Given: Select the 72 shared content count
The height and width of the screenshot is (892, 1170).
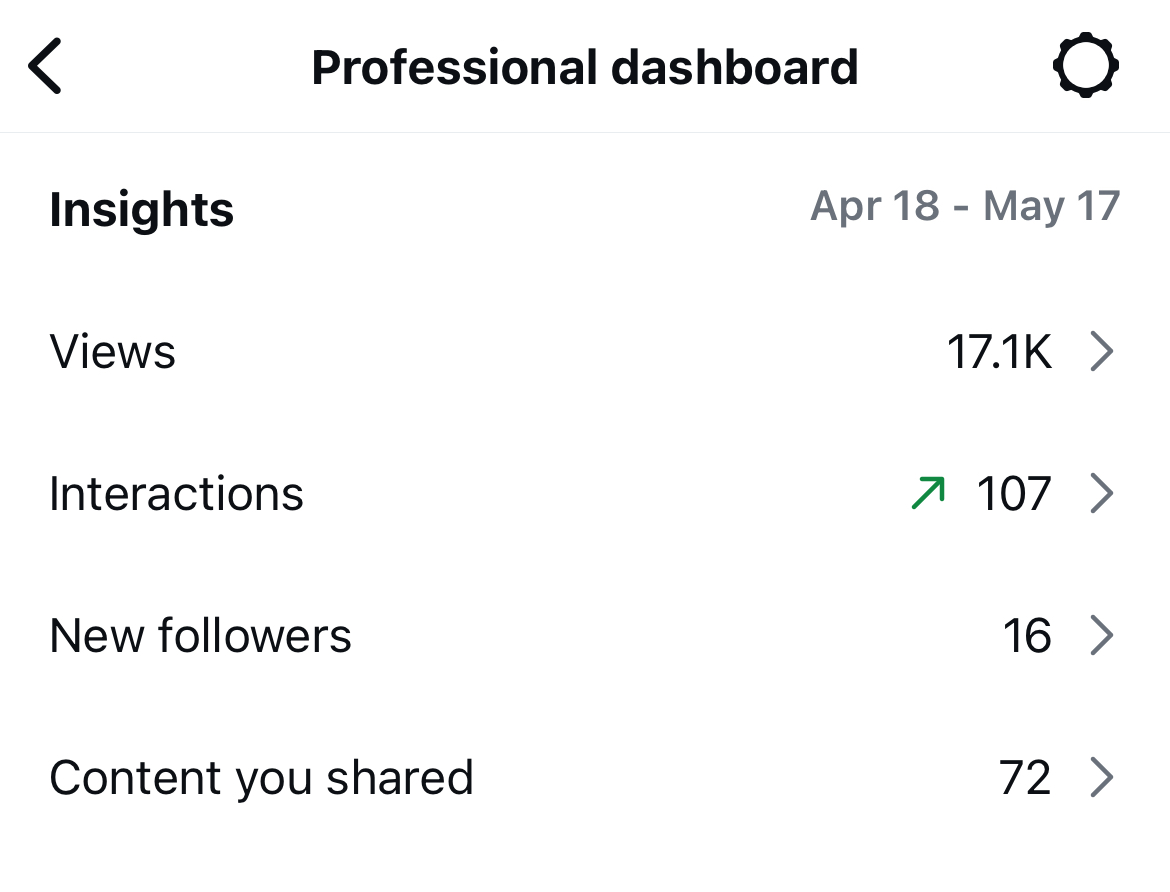Looking at the screenshot, I should click(x=1027, y=777).
